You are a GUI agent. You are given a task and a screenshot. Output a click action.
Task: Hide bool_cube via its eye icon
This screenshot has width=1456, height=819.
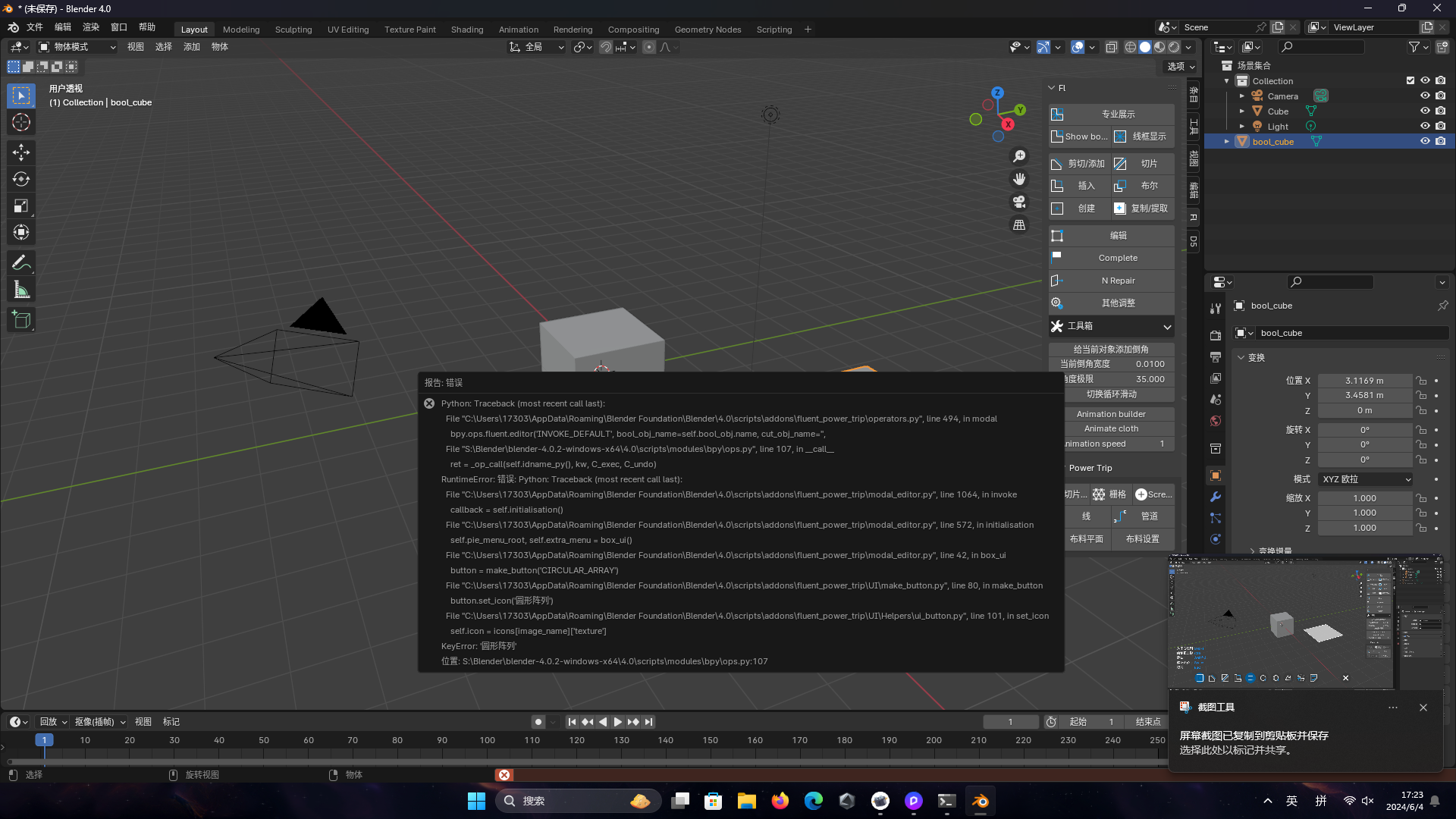pyautogui.click(x=1425, y=142)
